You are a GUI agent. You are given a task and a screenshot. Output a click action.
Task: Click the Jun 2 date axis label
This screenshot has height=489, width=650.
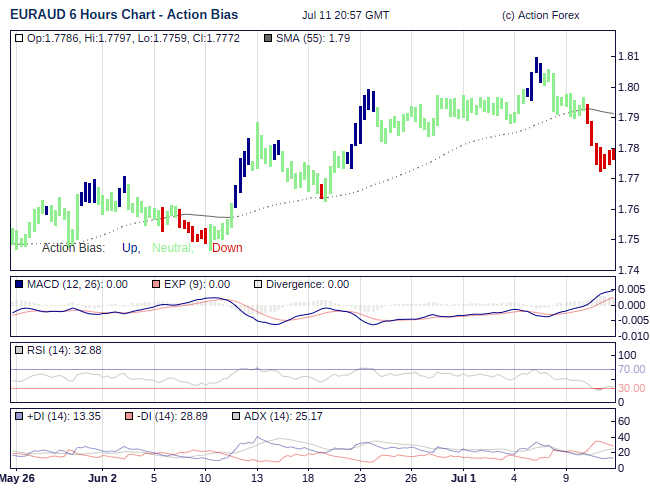click(102, 478)
